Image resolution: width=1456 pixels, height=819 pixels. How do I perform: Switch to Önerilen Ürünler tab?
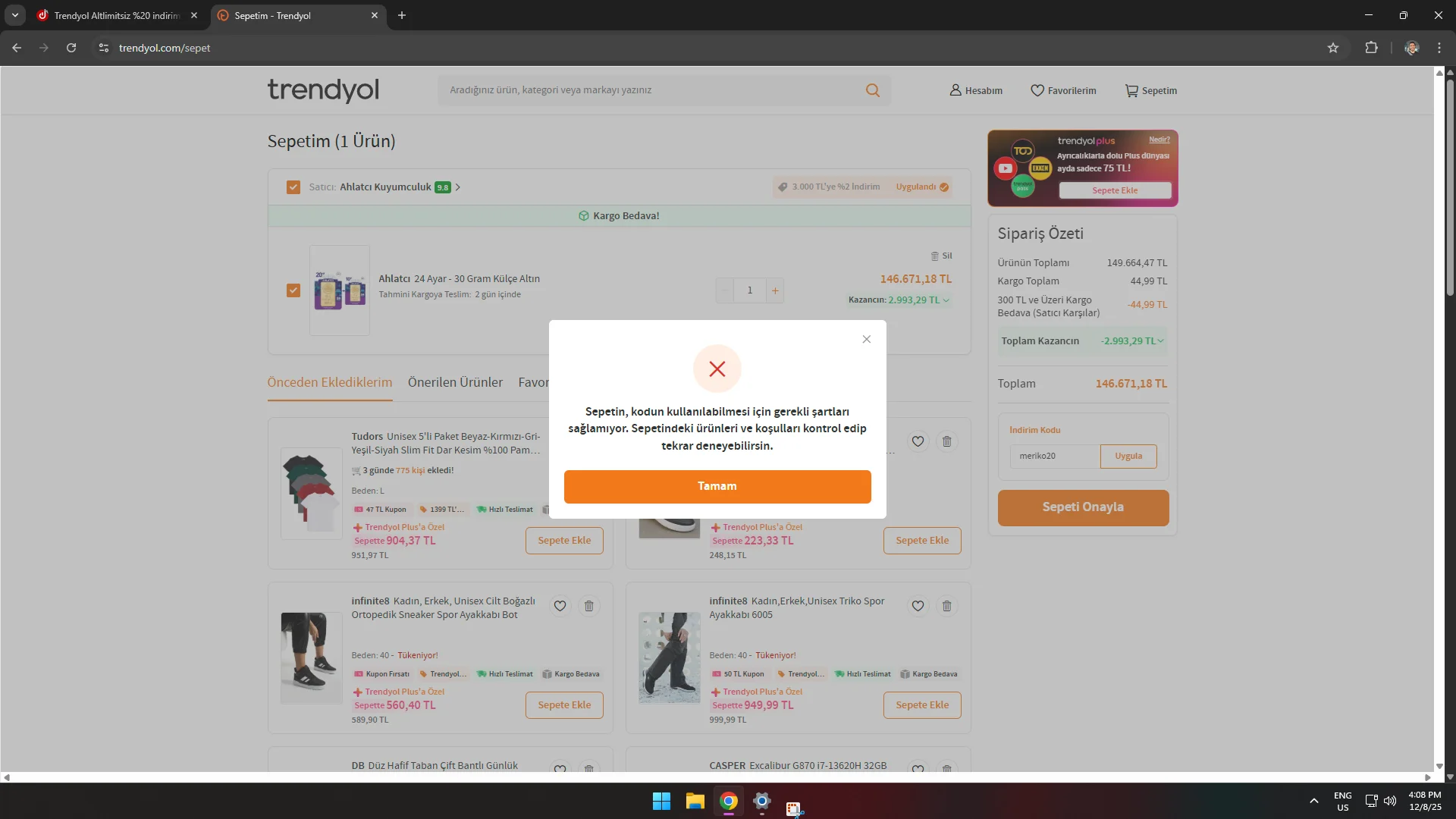pos(455,382)
